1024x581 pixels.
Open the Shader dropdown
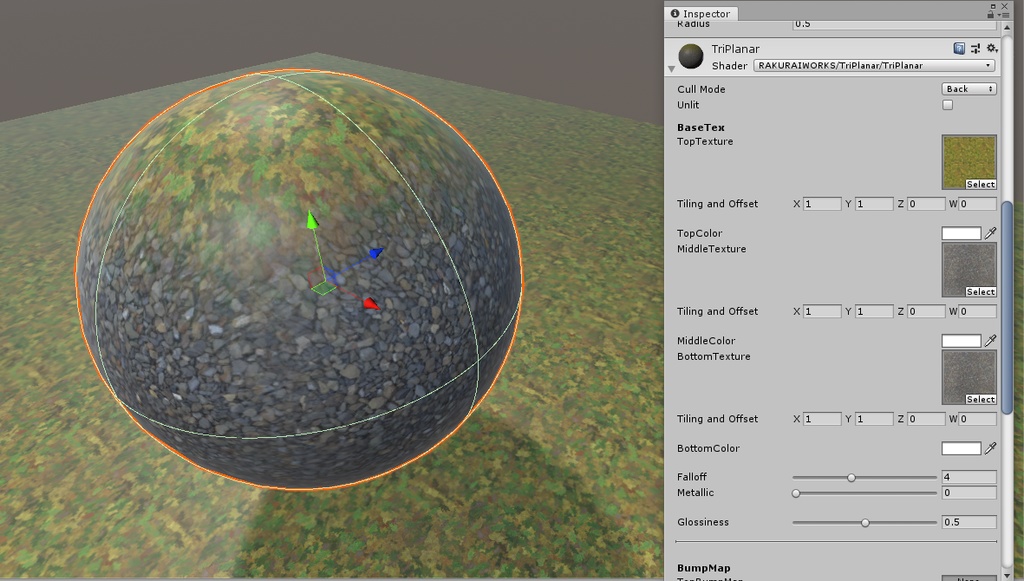click(x=874, y=65)
